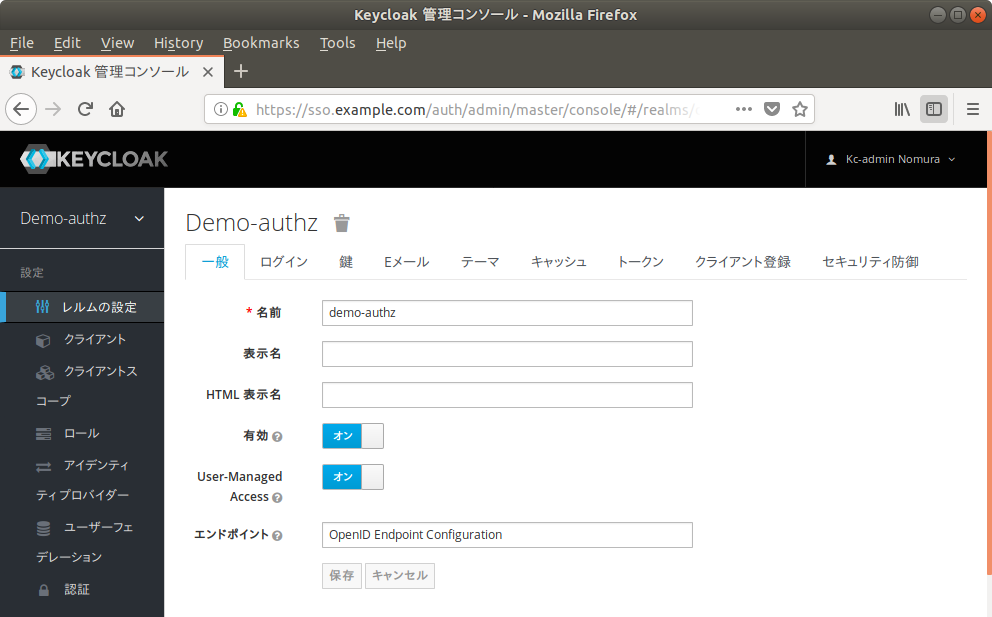Open アイデンティティプロバイダー via the arrows icon
Viewport: 992px width, 617px height.
(43, 465)
